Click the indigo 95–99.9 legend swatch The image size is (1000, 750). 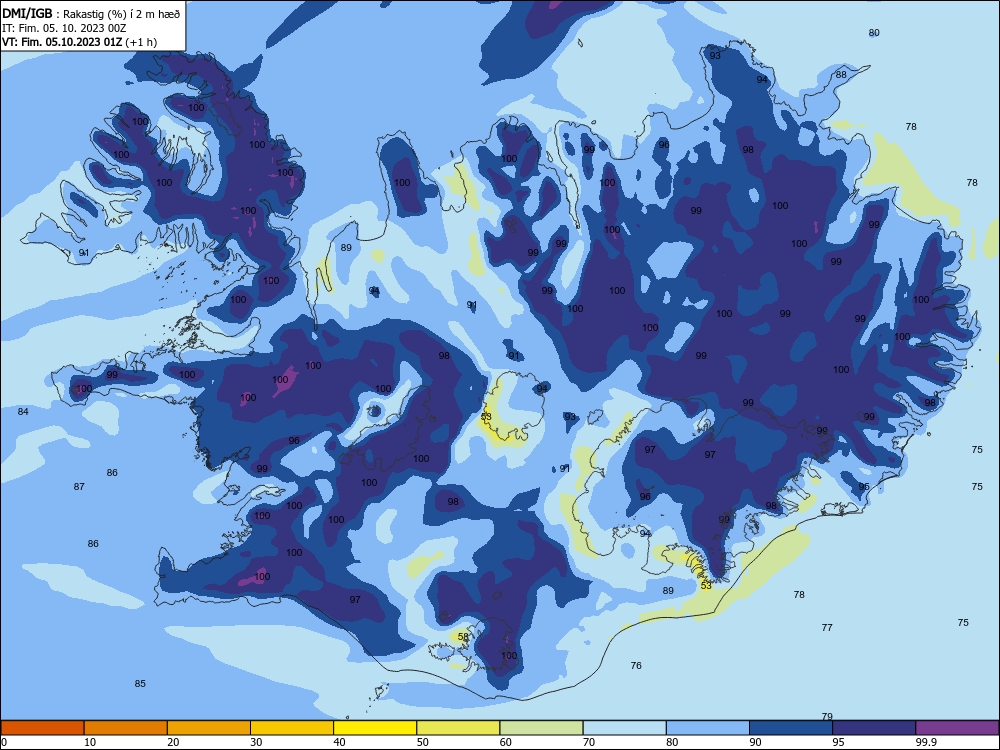[874, 728]
